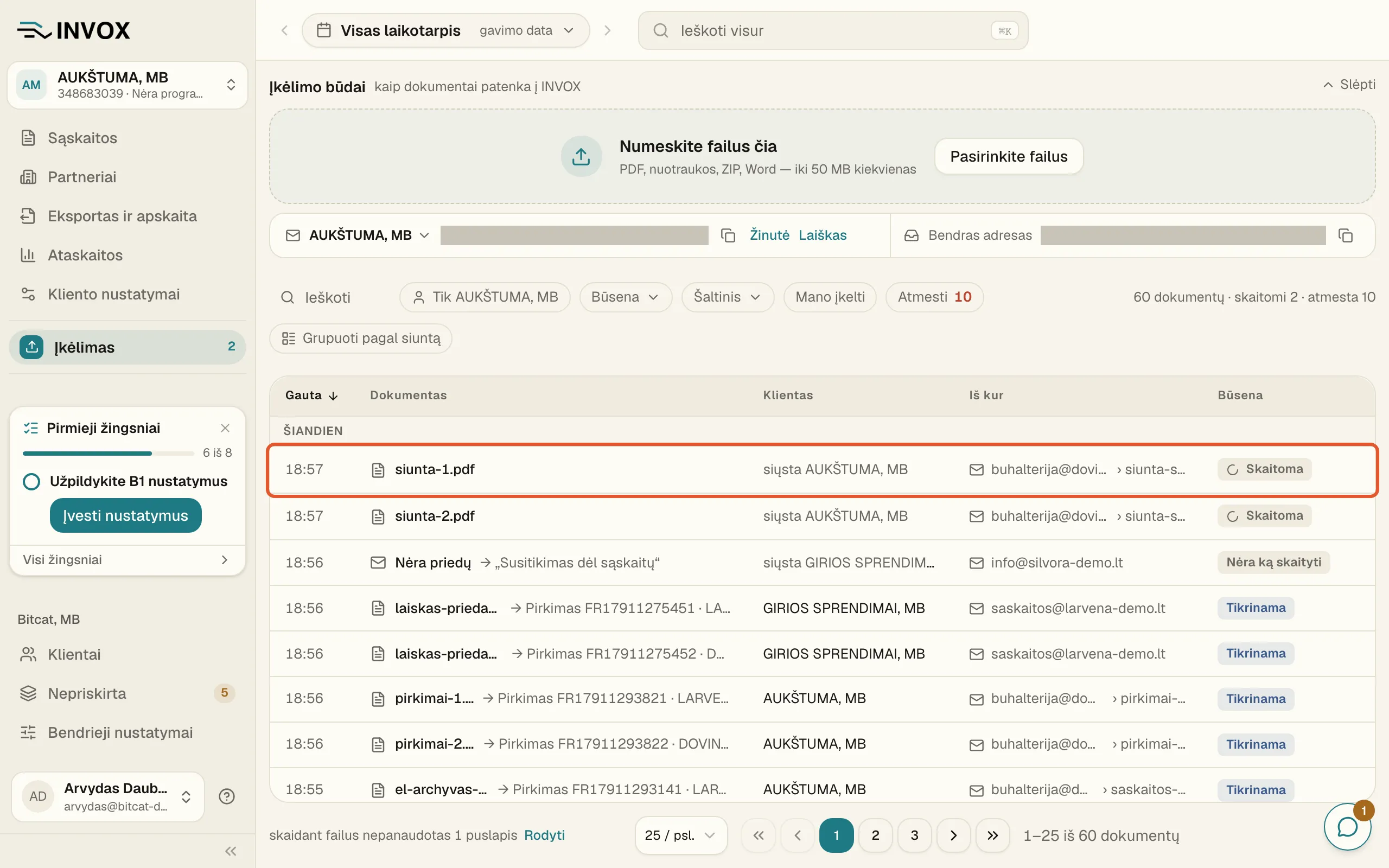1389x868 pixels.
Task: Click the Rodyti link in footer
Action: click(x=544, y=835)
